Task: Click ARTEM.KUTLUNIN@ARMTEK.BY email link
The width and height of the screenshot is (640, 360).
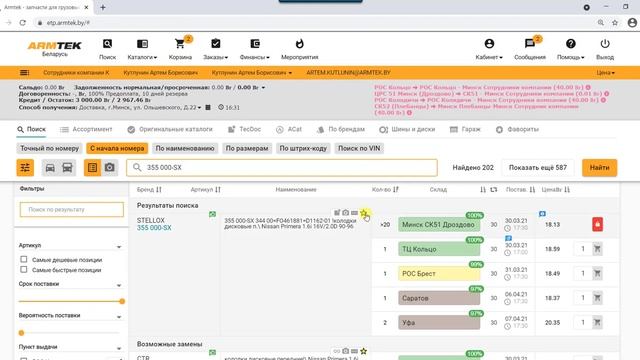Action: [x=348, y=73]
